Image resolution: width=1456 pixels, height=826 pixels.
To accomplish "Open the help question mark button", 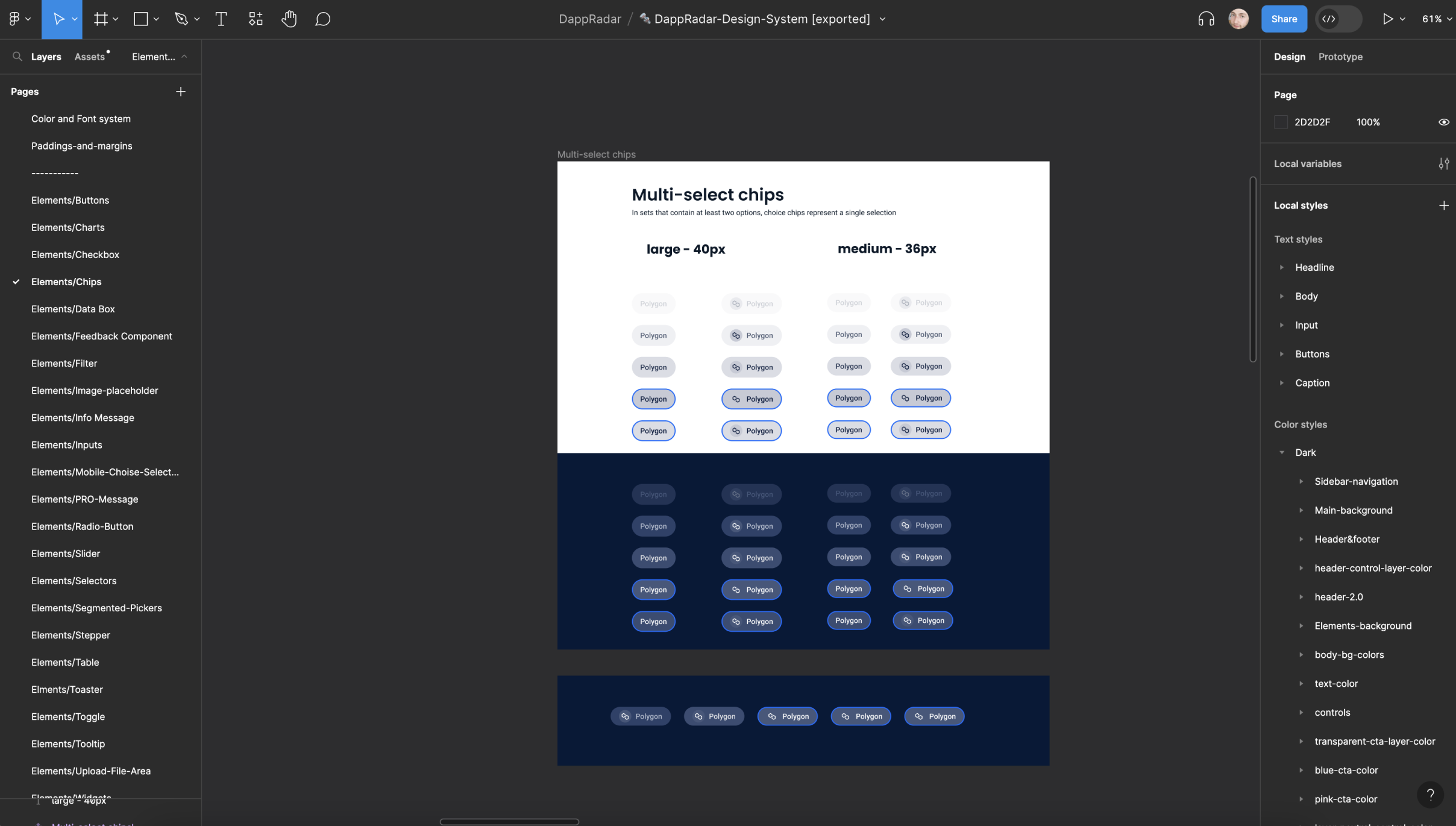I will click(x=1430, y=795).
